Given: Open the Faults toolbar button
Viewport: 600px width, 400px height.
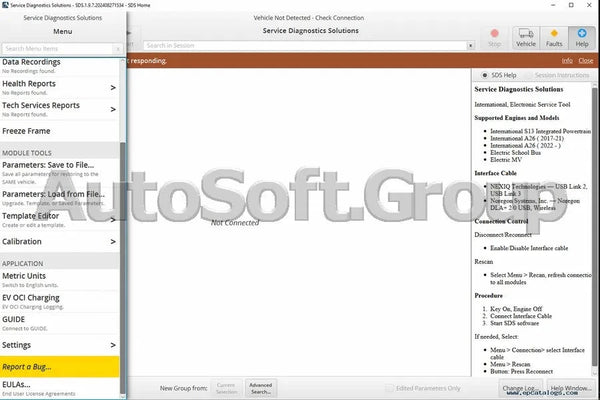Looking at the screenshot, I should 554,38.
